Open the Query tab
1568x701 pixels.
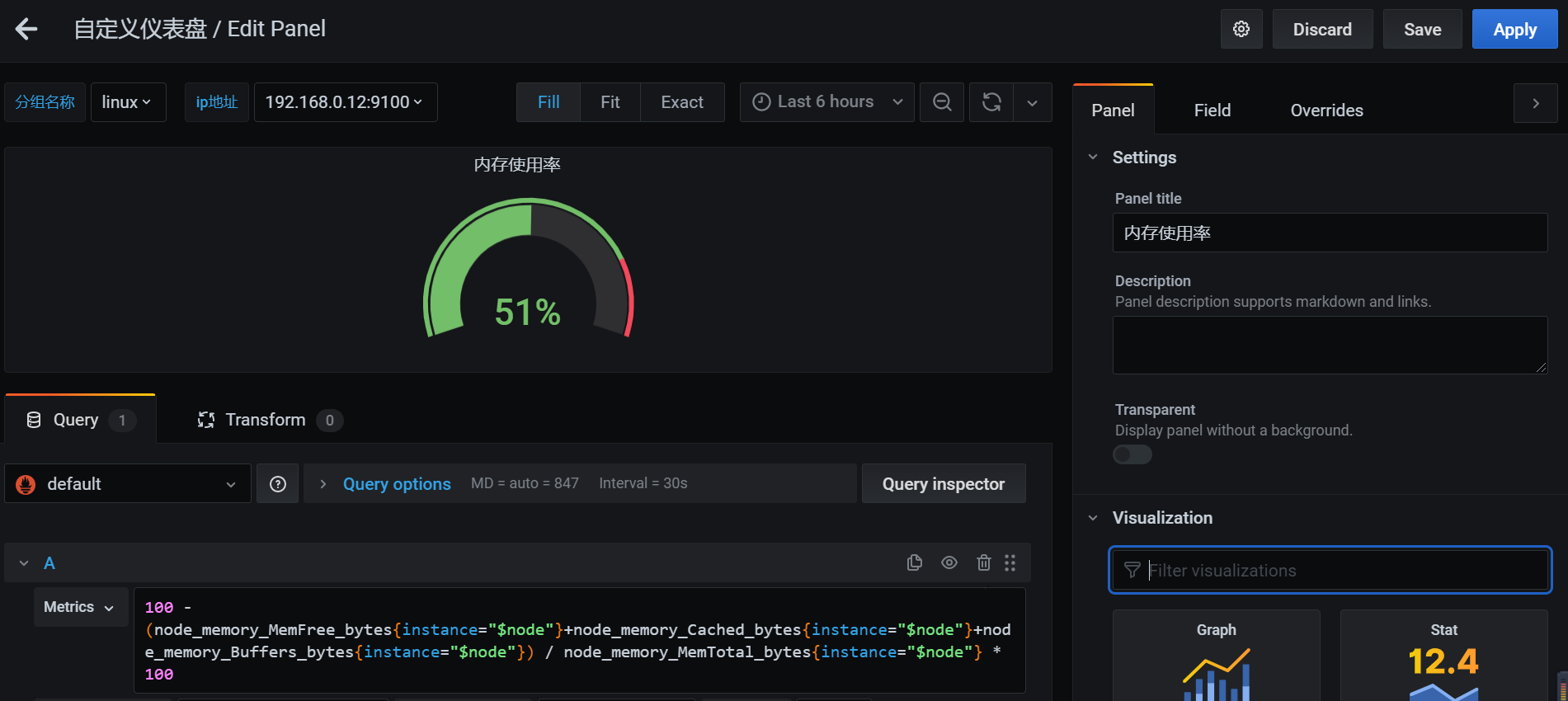(x=80, y=420)
